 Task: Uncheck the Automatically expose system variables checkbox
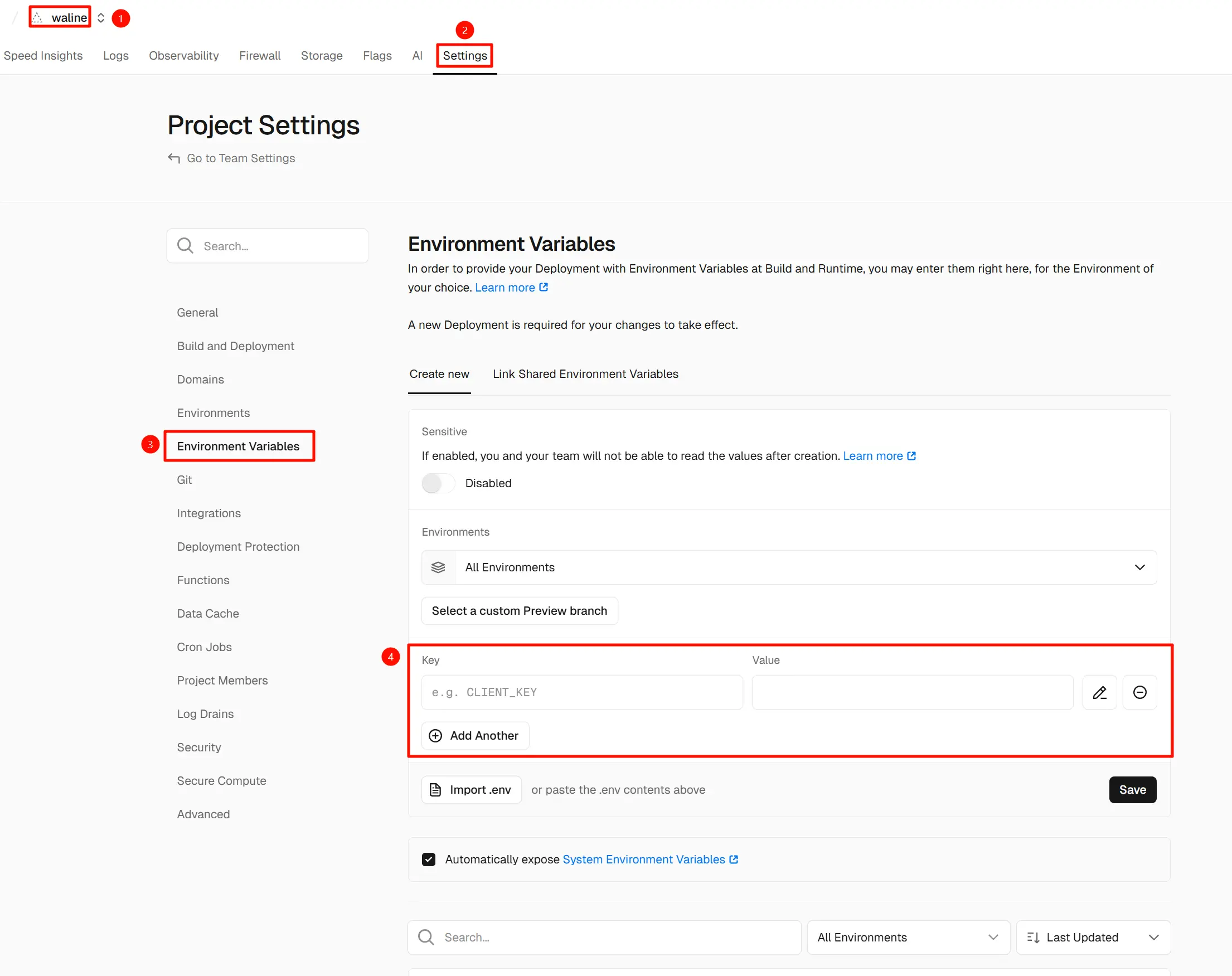point(429,859)
